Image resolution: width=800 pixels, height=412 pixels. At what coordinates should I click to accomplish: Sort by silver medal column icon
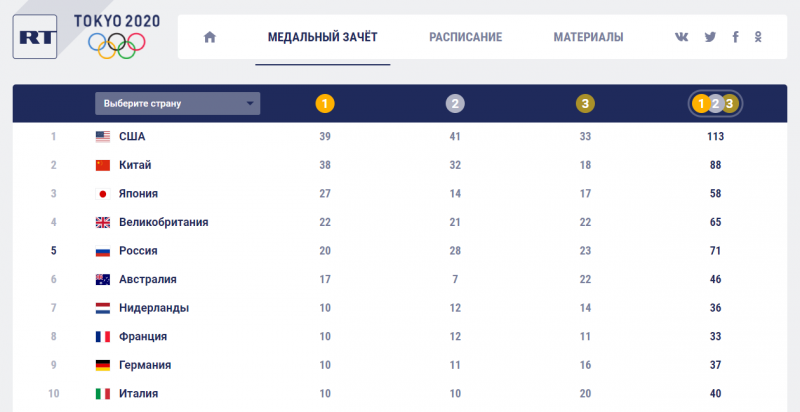pyautogui.click(x=455, y=103)
